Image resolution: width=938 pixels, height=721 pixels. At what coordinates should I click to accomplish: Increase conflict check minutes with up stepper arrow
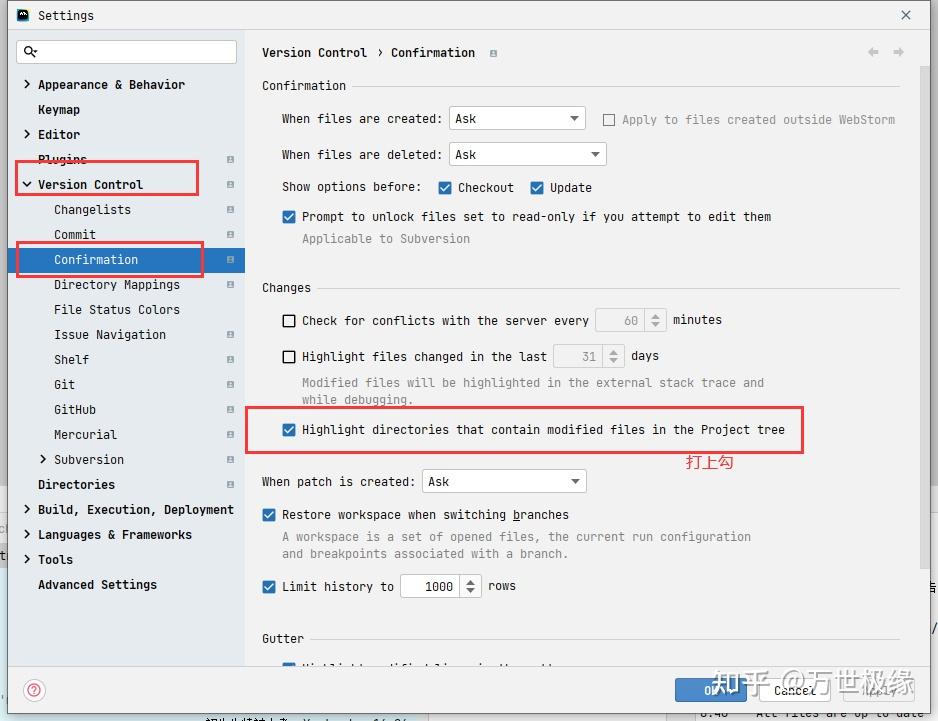click(657, 314)
